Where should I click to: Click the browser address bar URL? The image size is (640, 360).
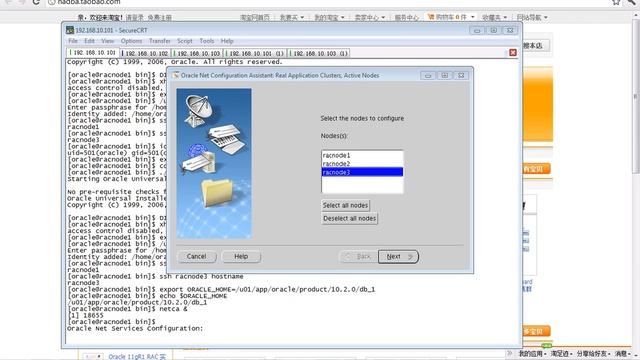[x=89, y=2]
